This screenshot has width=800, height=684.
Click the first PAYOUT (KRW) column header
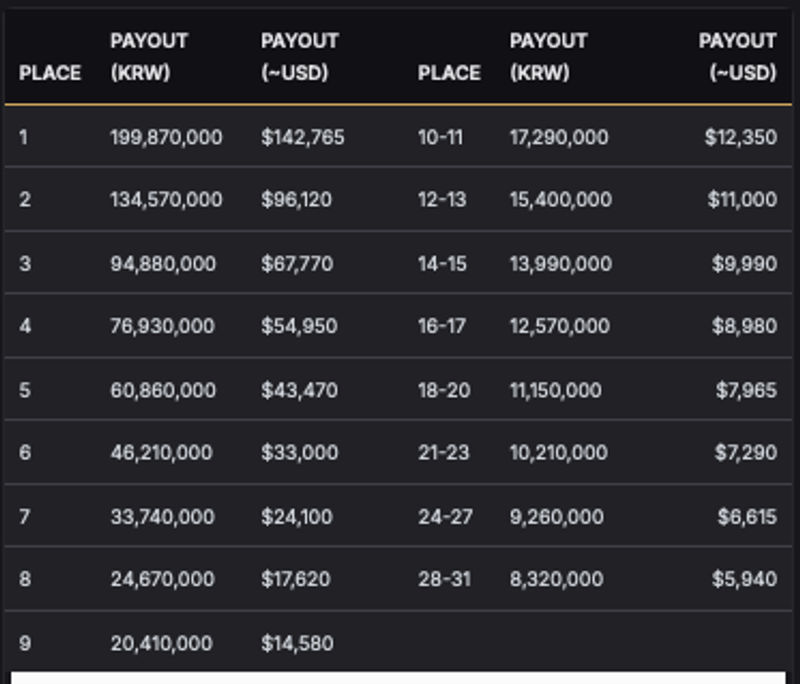point(149,56)
